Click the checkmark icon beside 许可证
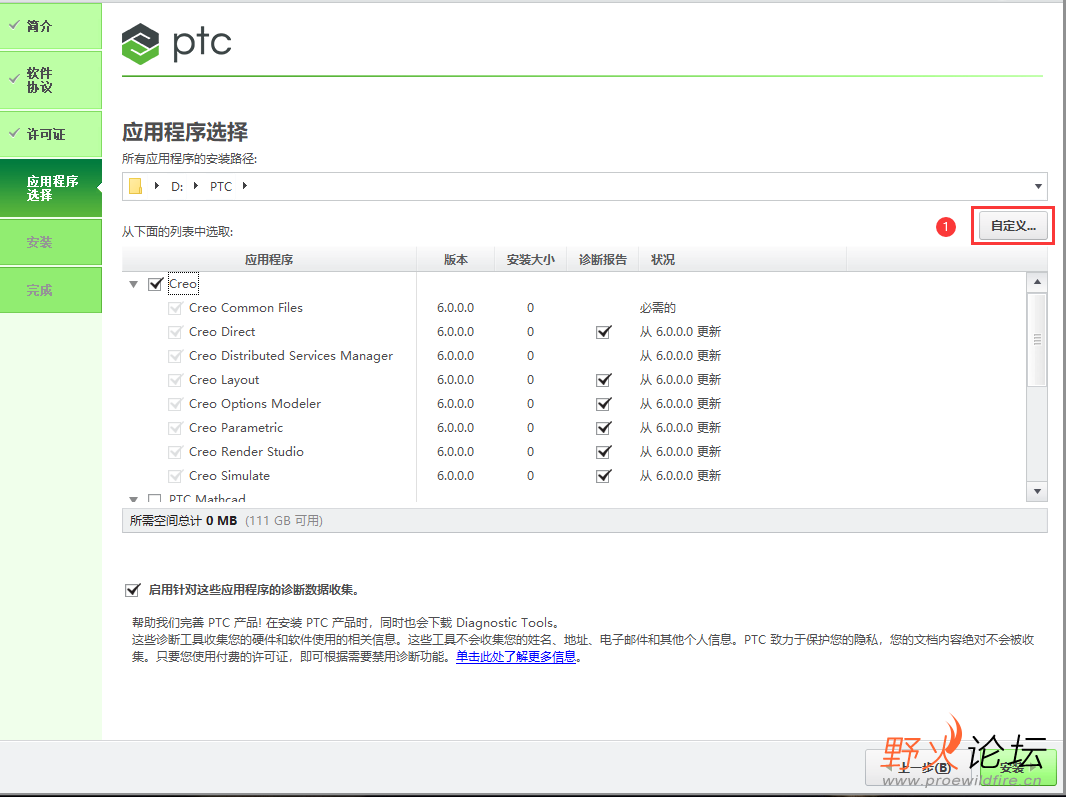Screen dimensions: 1066x797 point(14,133)
